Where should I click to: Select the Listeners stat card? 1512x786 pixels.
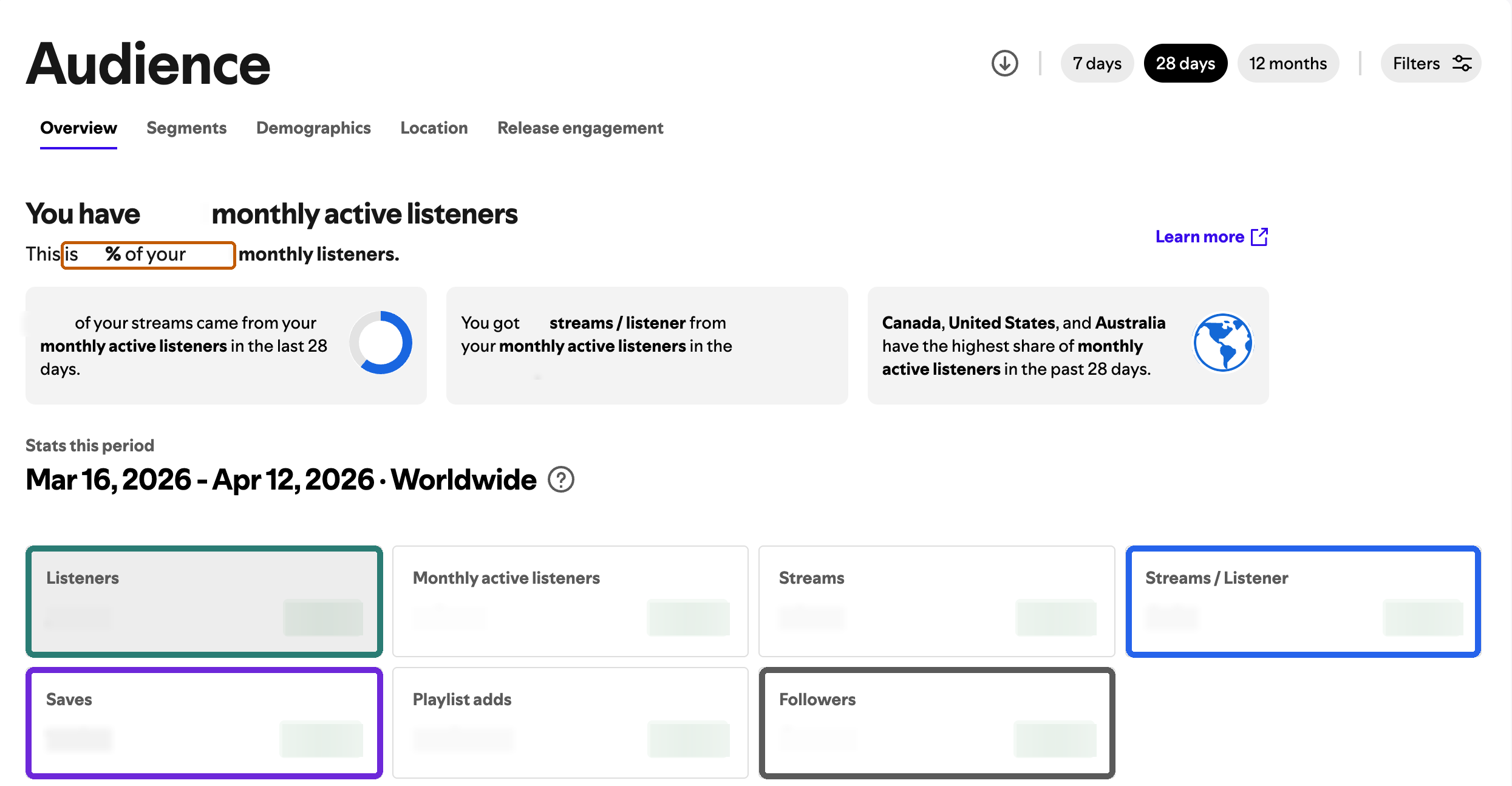204,601
